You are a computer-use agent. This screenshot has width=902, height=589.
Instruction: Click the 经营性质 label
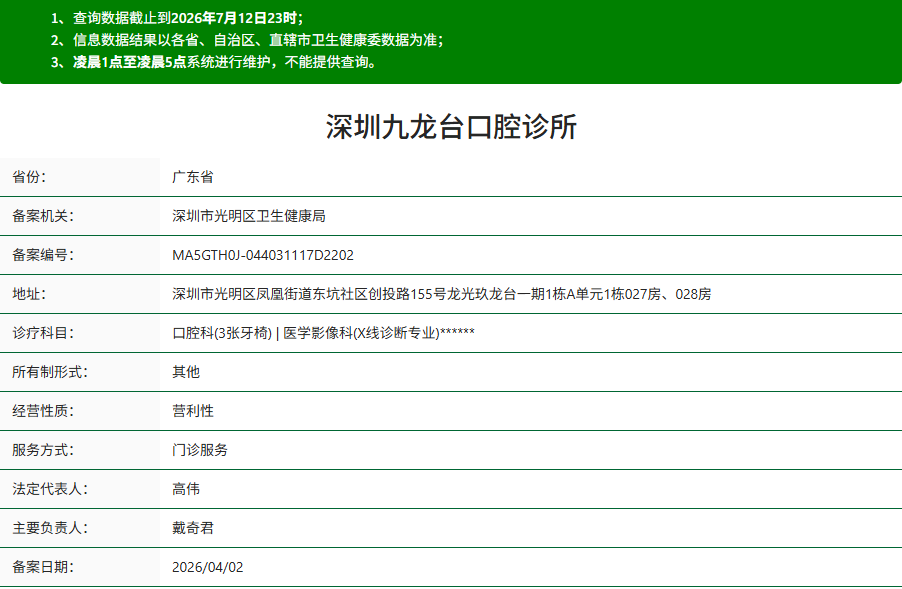pos(43,411)
